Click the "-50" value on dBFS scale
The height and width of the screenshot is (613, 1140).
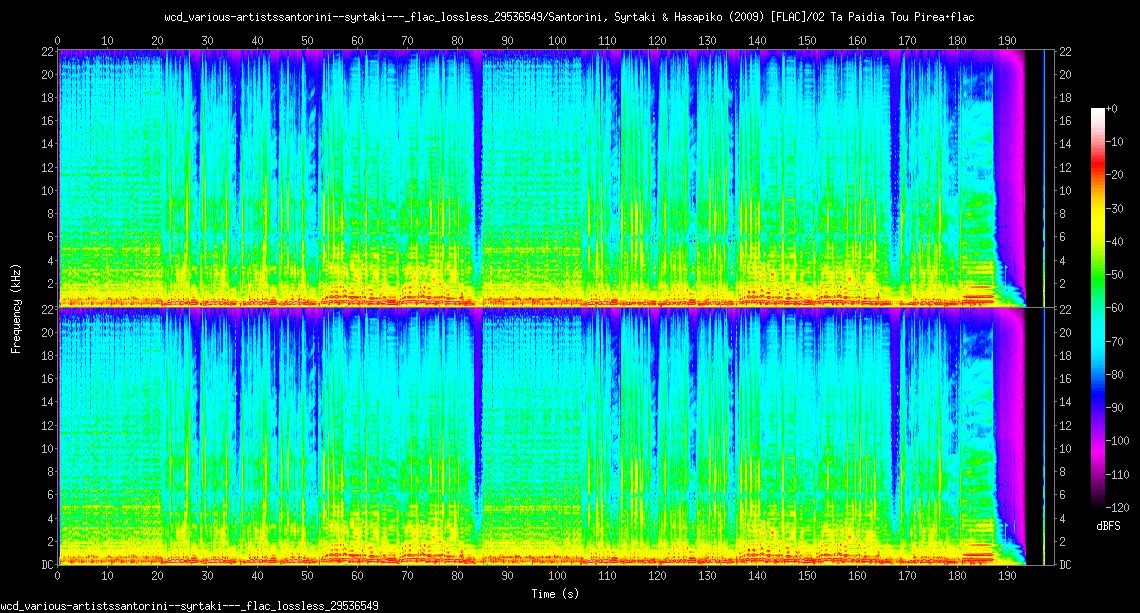coord(1115,275)
